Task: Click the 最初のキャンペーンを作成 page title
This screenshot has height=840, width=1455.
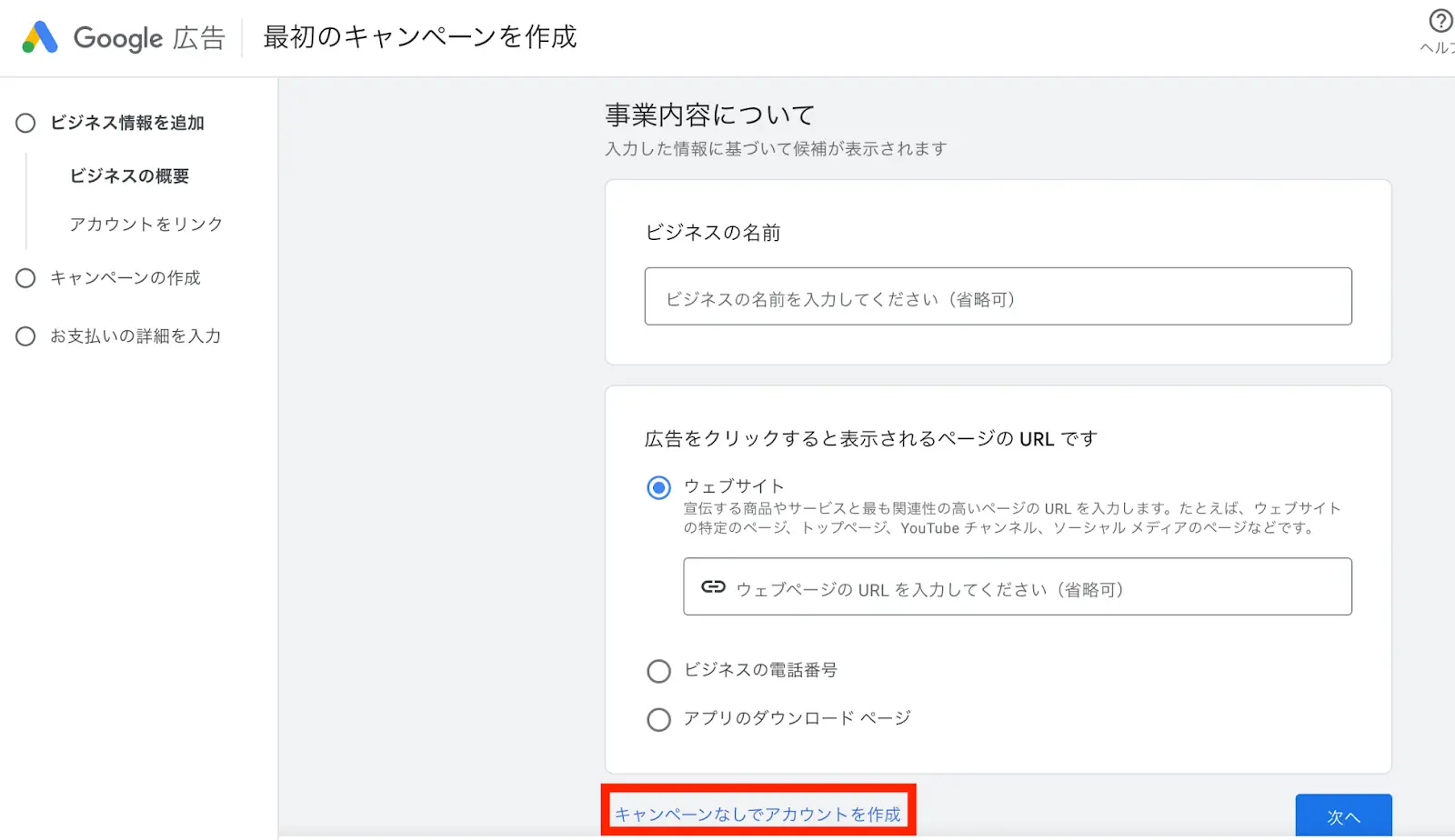Action: click(x=419, y=37)
